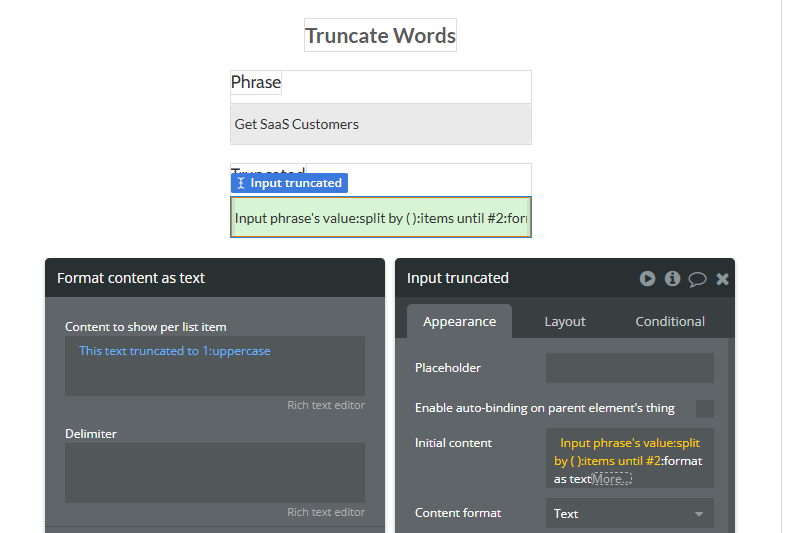797x533 pixels.
Task: Select the Get SaaS Customers input element
Action: point(381,124)
